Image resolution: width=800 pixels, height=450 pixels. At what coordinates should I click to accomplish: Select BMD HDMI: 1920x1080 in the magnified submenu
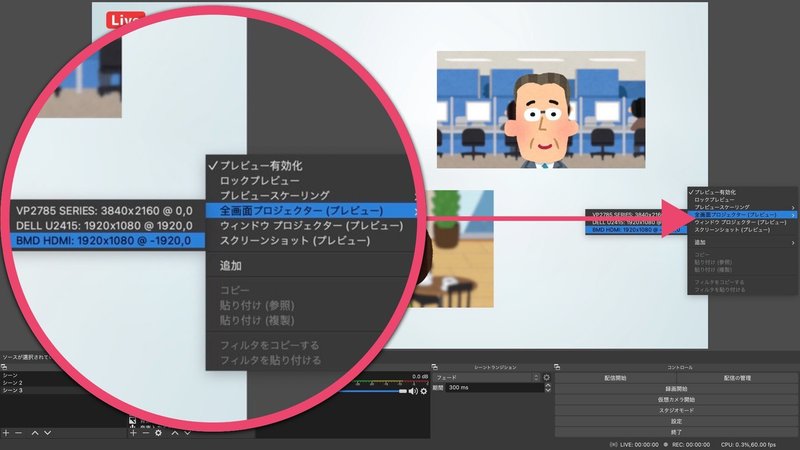coord(107,240)
